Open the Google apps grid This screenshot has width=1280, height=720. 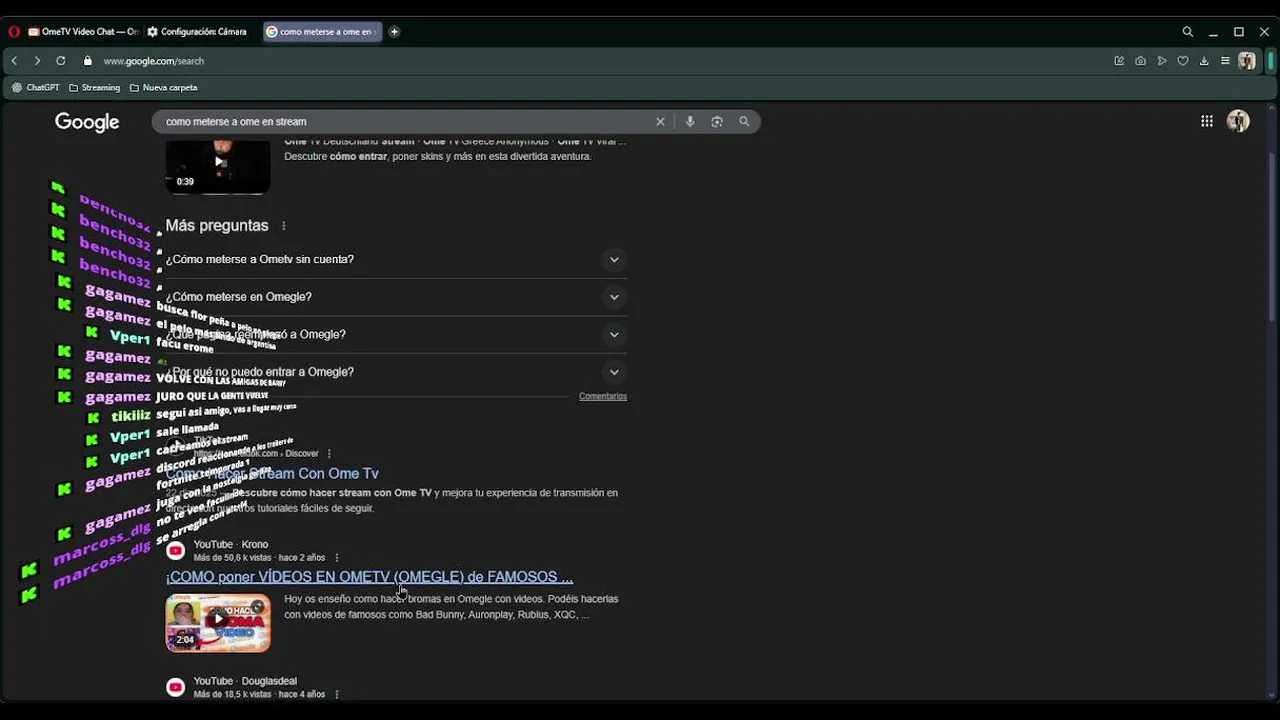click(1207, 121)
